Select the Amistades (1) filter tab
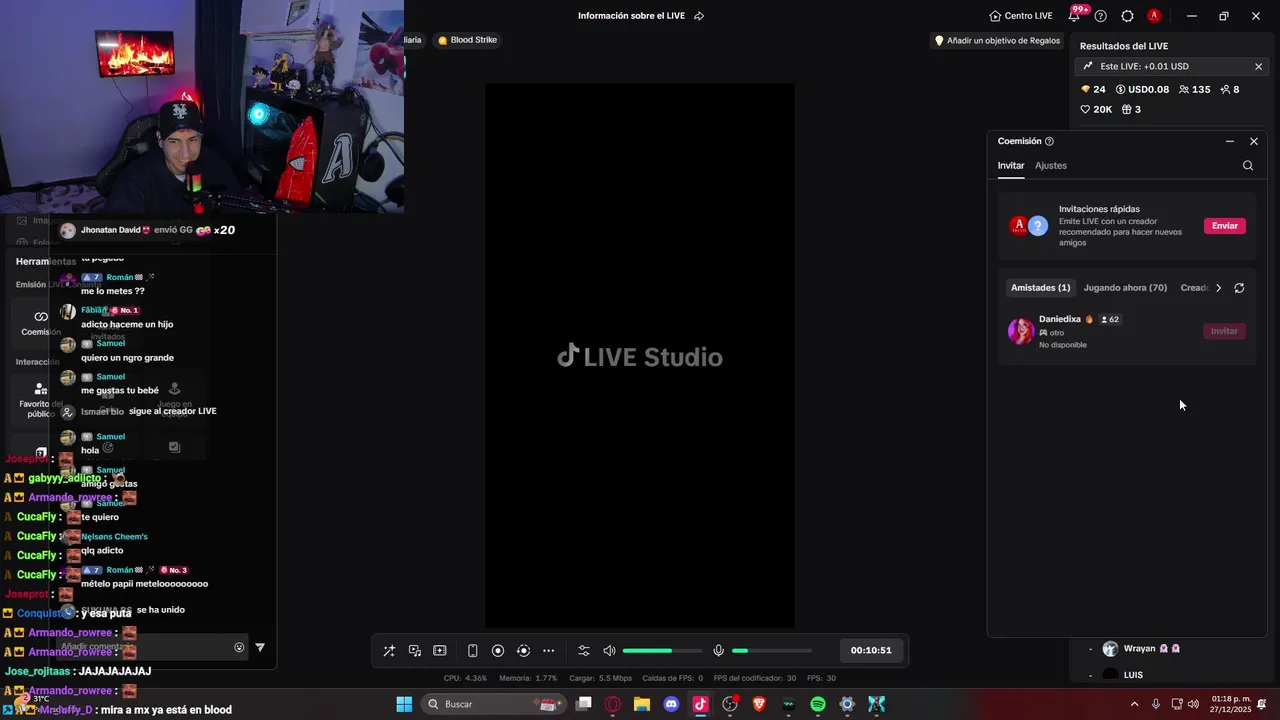Image resolution: width=1280 pixels, height=720 pixels. (1040, 288)
